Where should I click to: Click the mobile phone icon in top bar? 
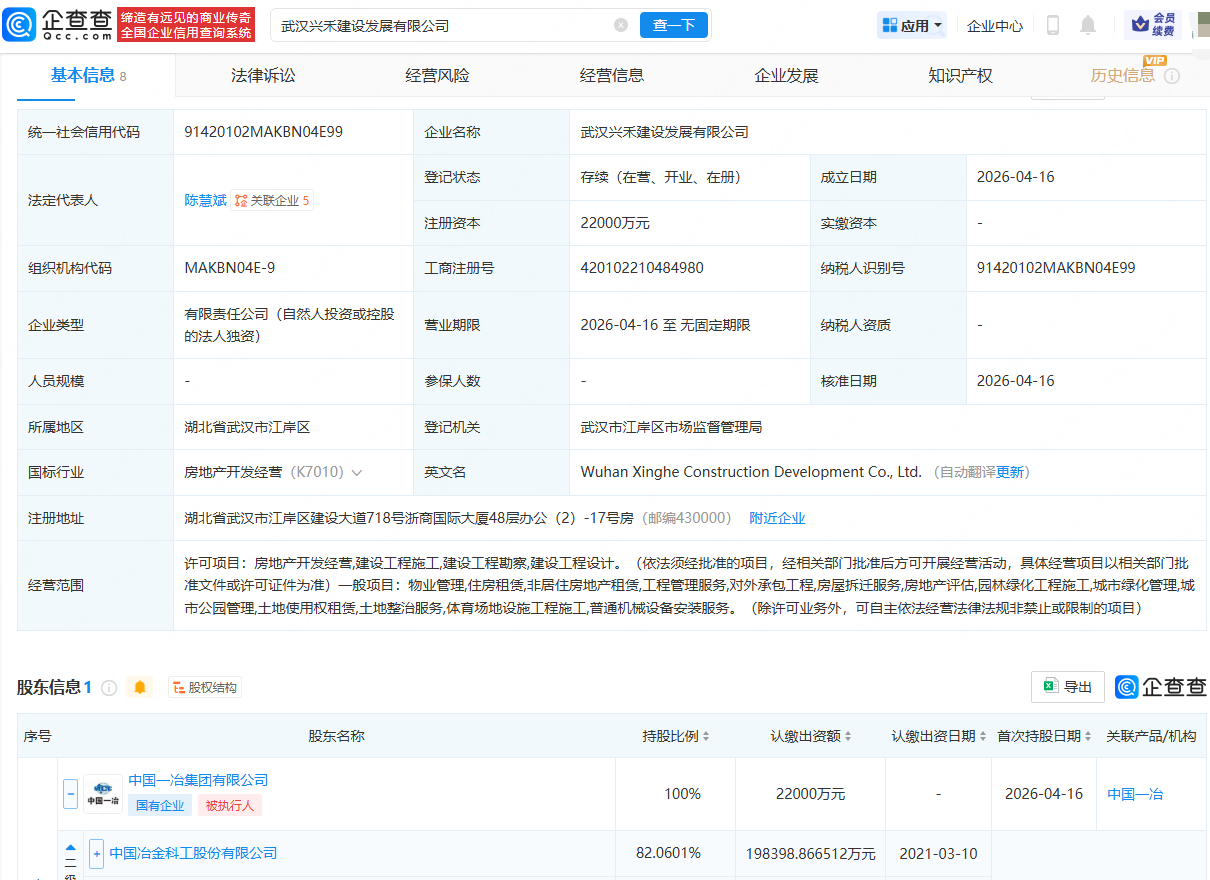(1052, 24)
